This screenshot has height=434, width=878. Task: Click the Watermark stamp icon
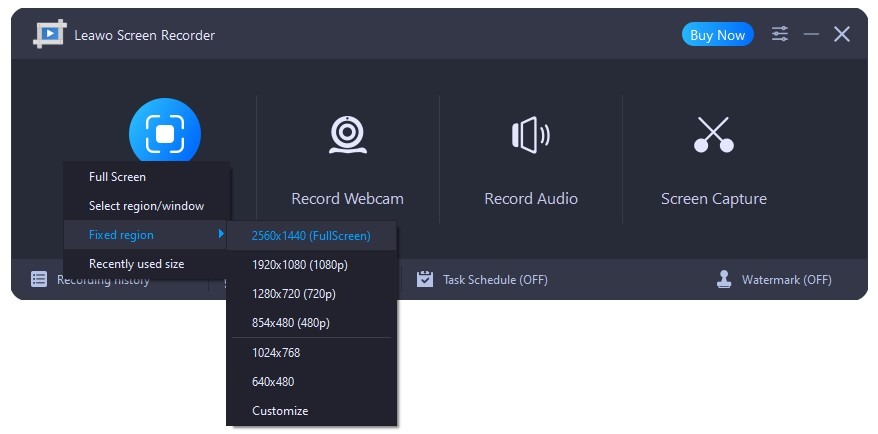724,280
